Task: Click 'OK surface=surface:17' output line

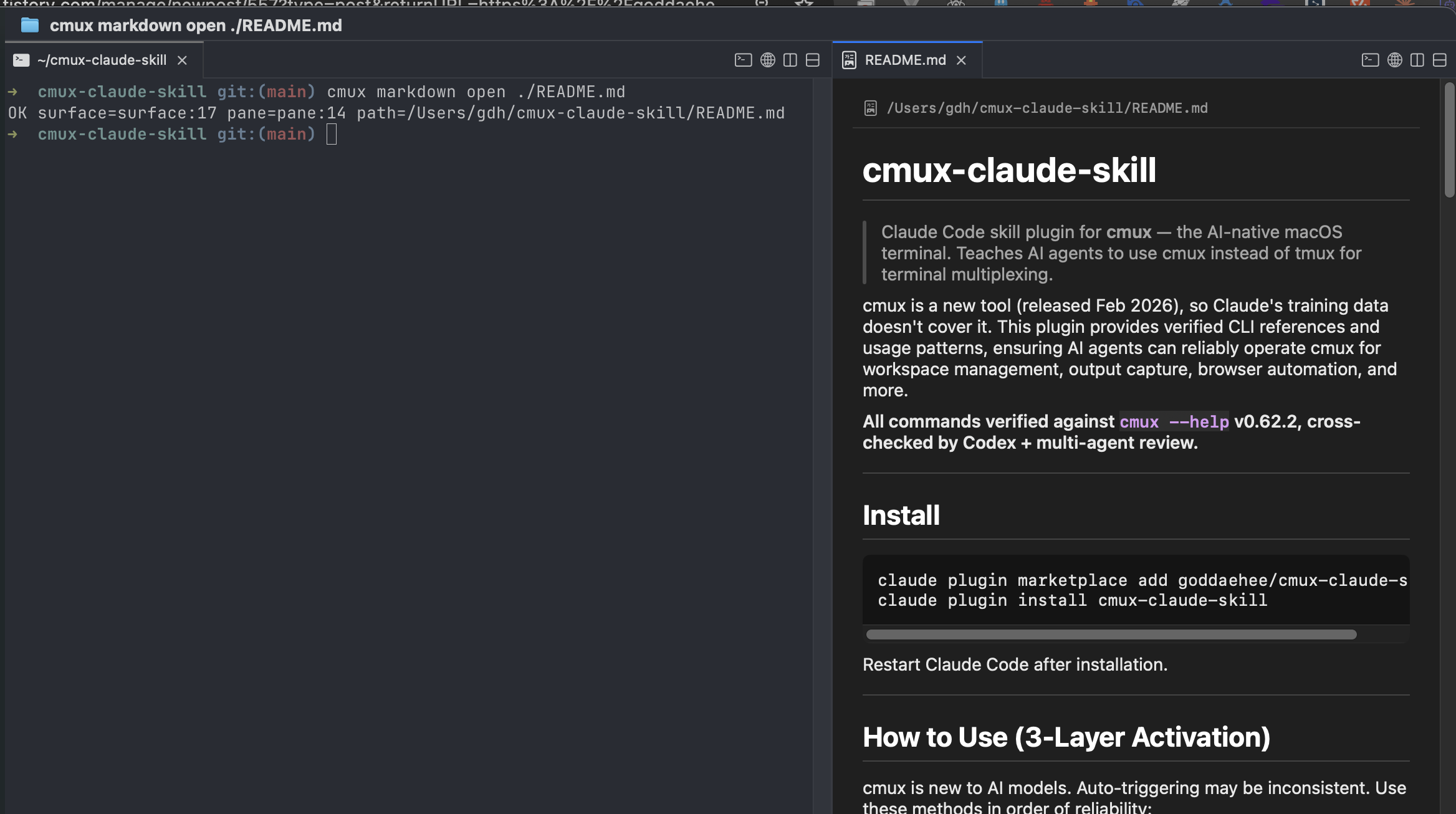Action: (396, 113)
